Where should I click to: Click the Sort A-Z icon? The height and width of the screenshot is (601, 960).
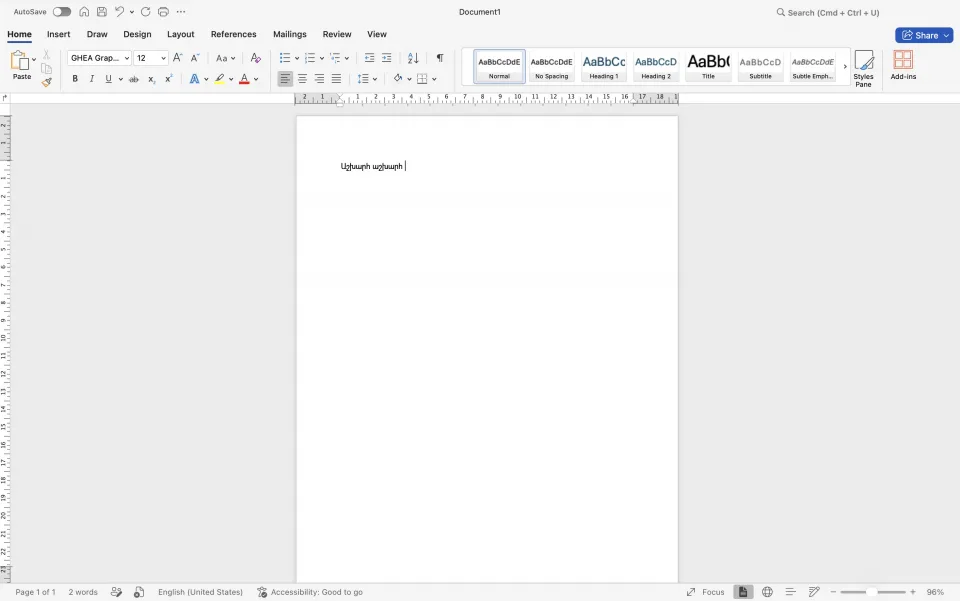413,58
